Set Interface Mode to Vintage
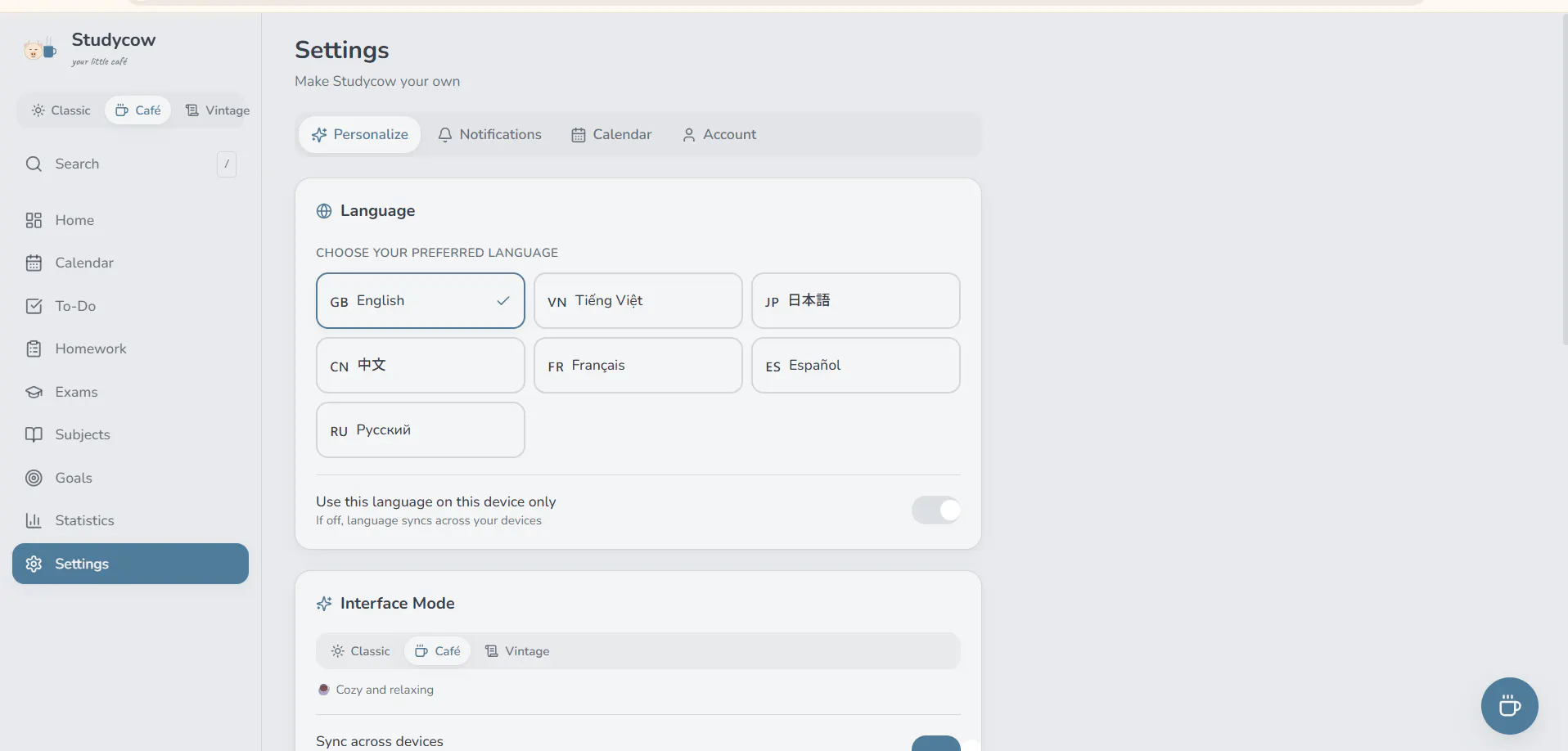The width and height of the screenshot is (1568, 751). 517,651
